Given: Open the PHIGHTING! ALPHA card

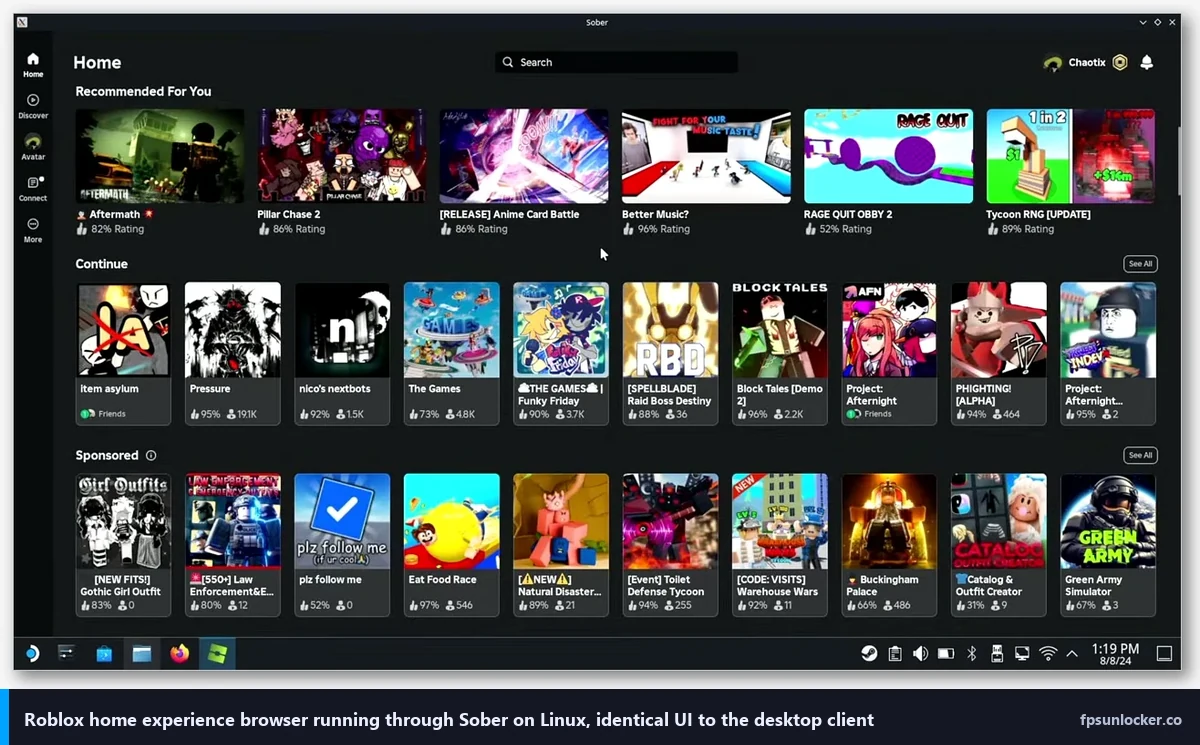Looking at the screenshot, I should pos(999,353).
